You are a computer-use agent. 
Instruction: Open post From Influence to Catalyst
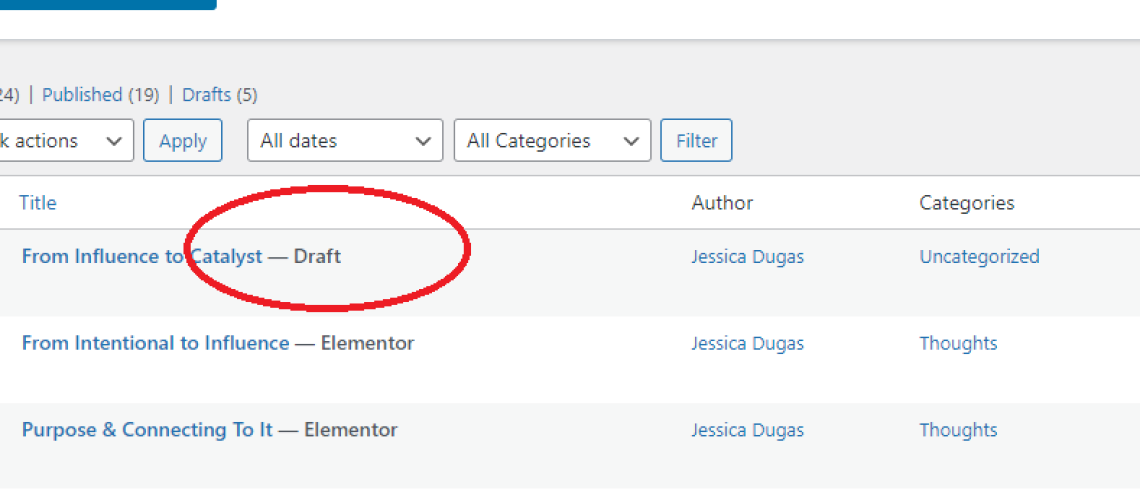(x=142, y=257)
